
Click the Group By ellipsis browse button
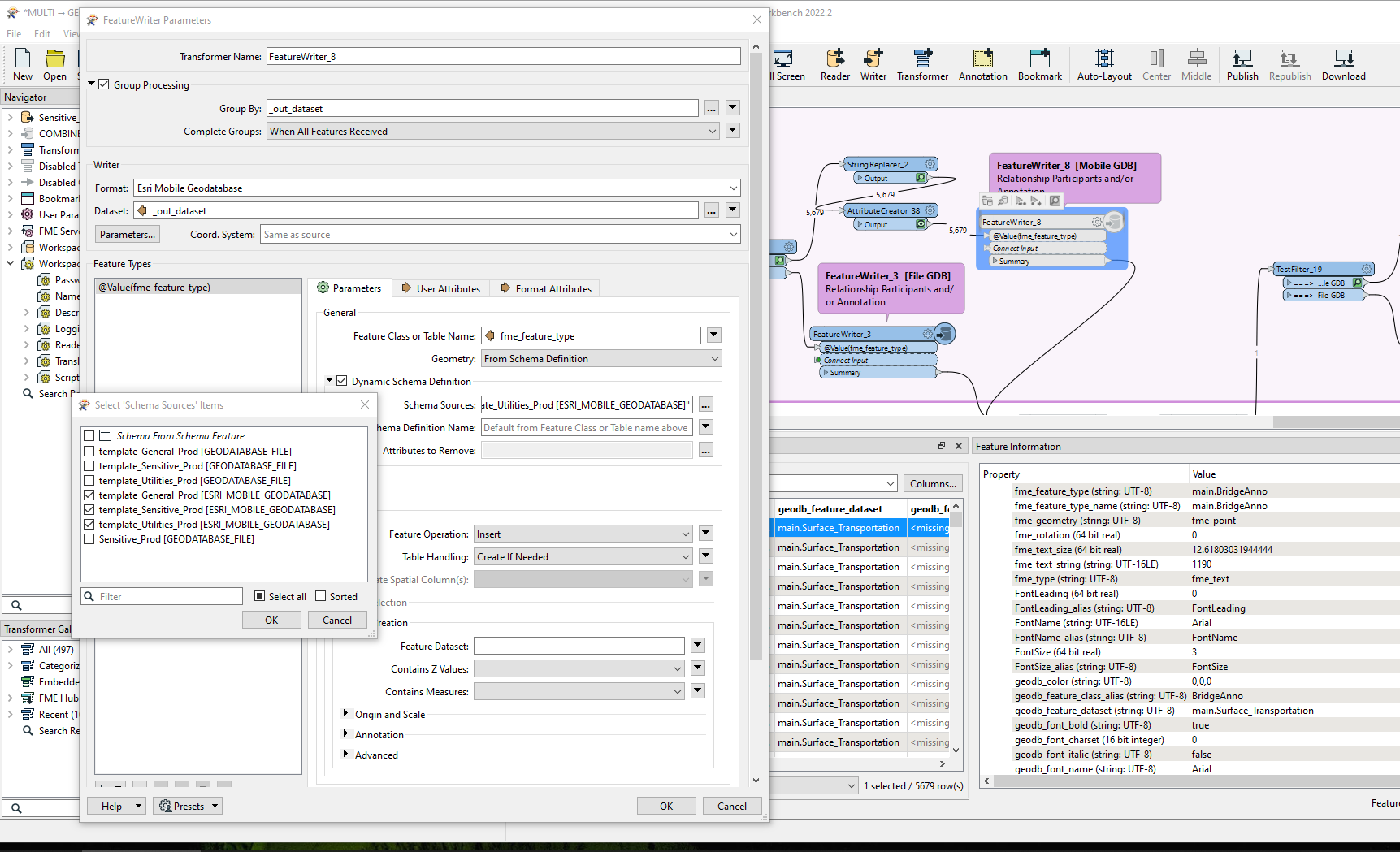click(x=711, y=108)
